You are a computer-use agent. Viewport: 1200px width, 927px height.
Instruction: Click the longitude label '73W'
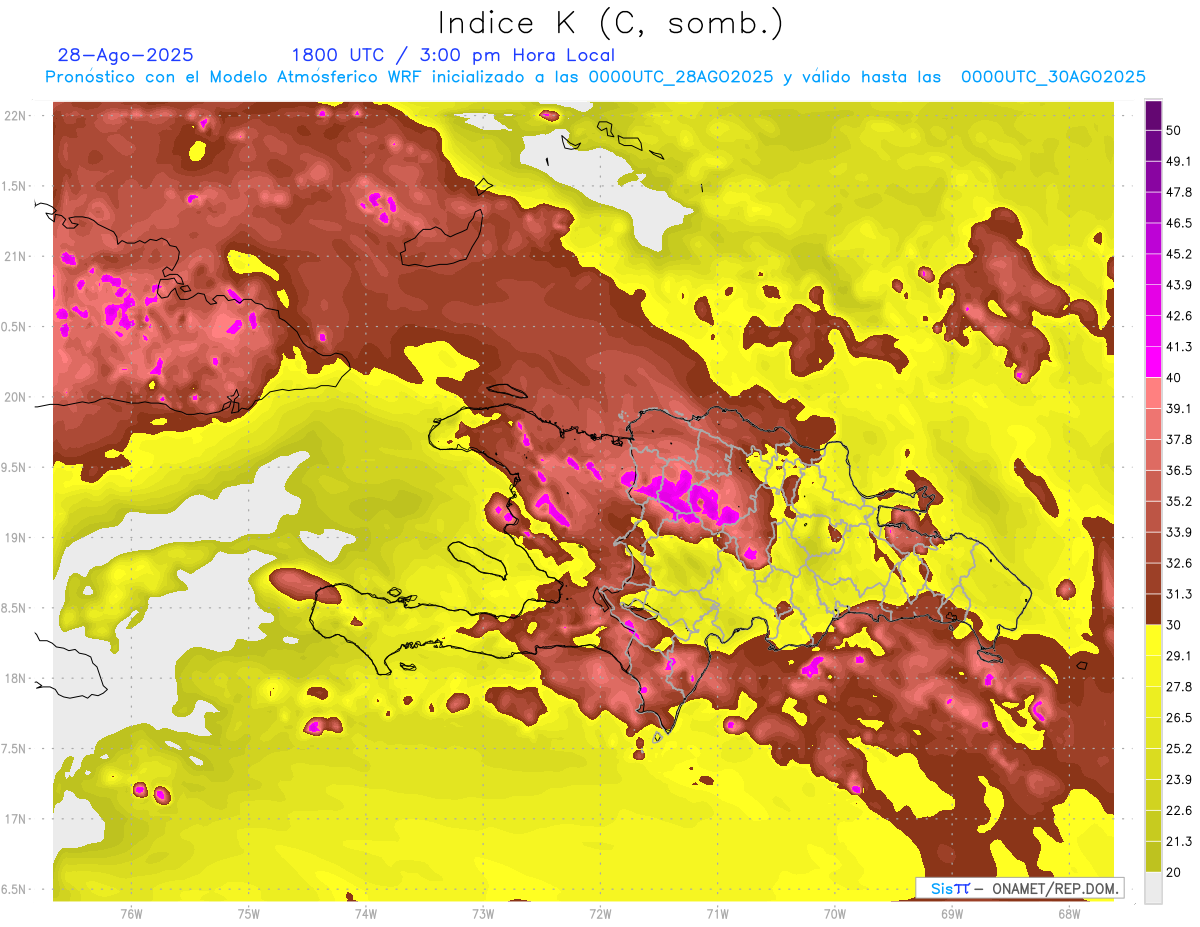click(483, 913)
